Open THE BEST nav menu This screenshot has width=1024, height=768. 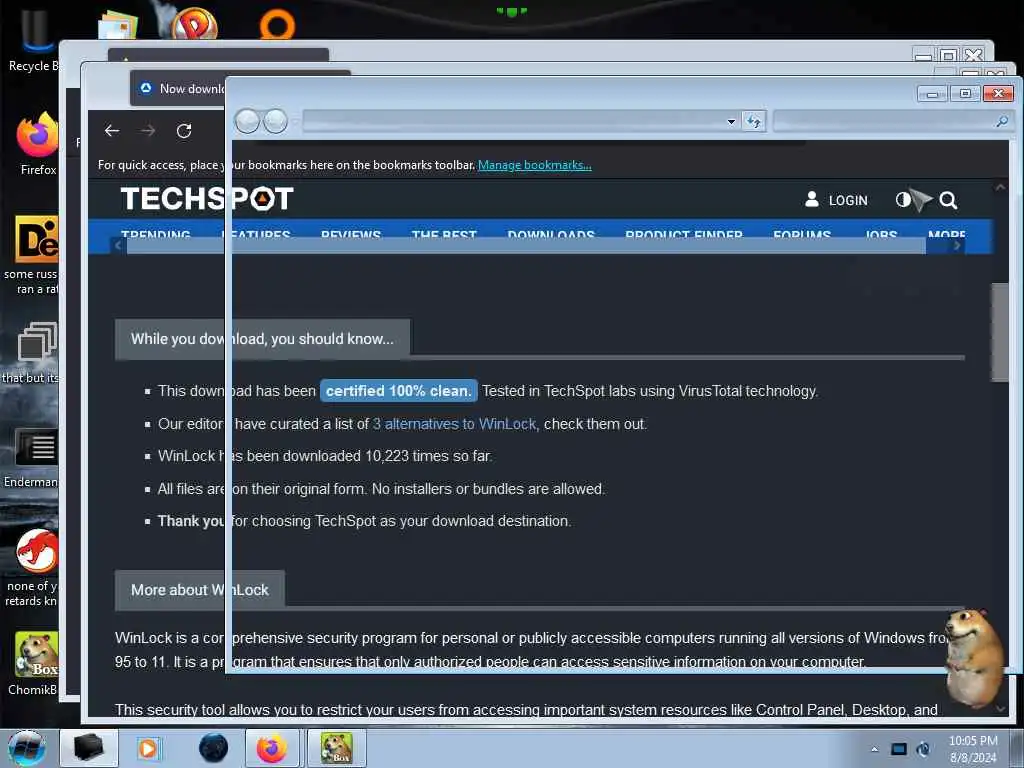pyautogui.click(x=444, y=233)
